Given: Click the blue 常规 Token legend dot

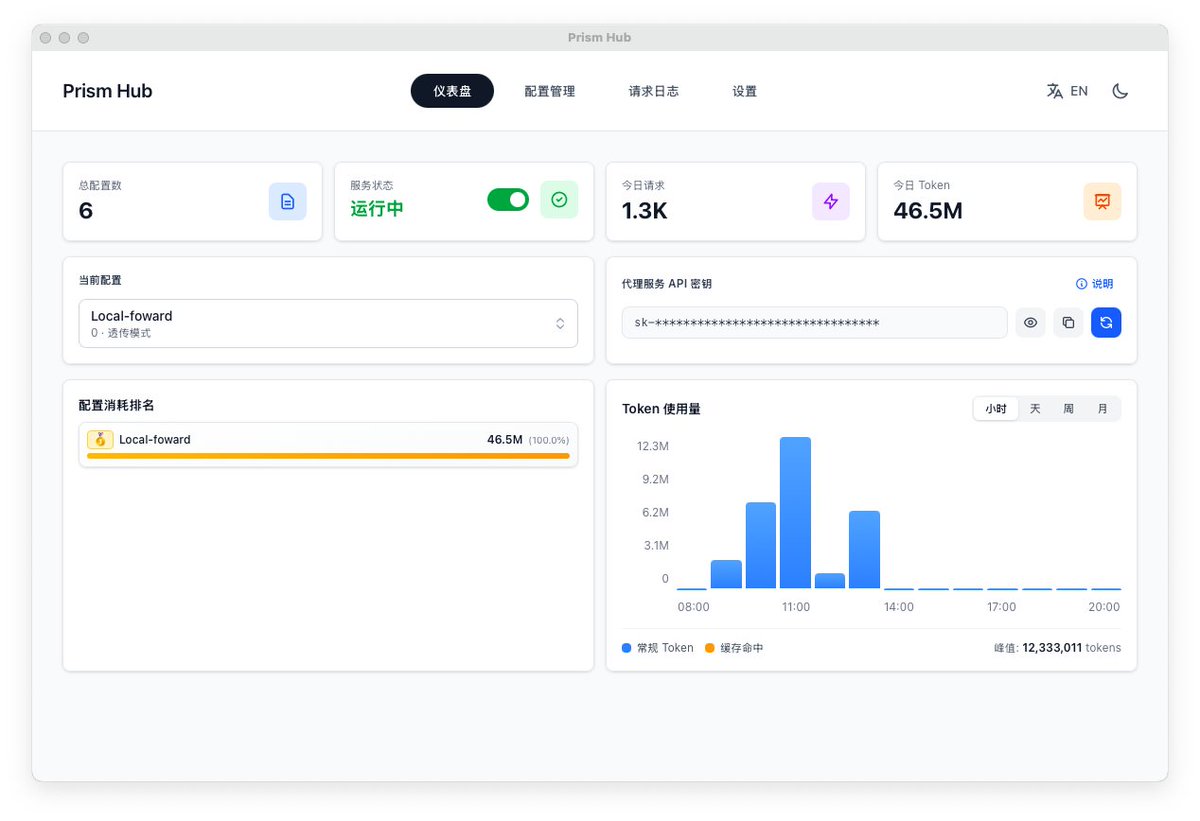Looking at the screenshot, I should point(627,648).
